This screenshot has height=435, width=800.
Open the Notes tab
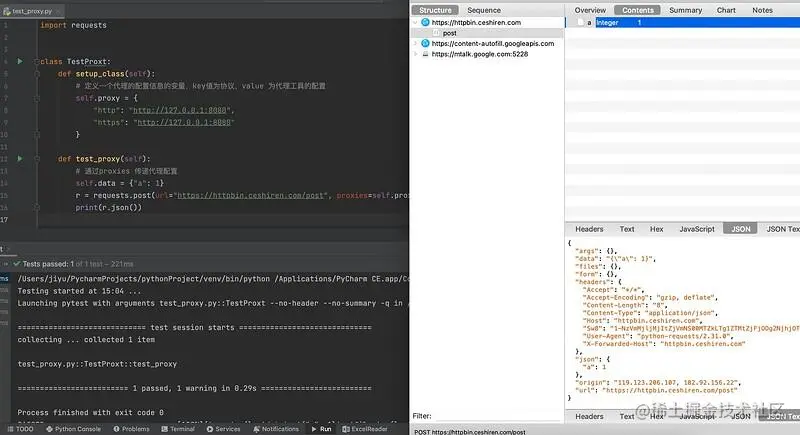pos(762,10)
